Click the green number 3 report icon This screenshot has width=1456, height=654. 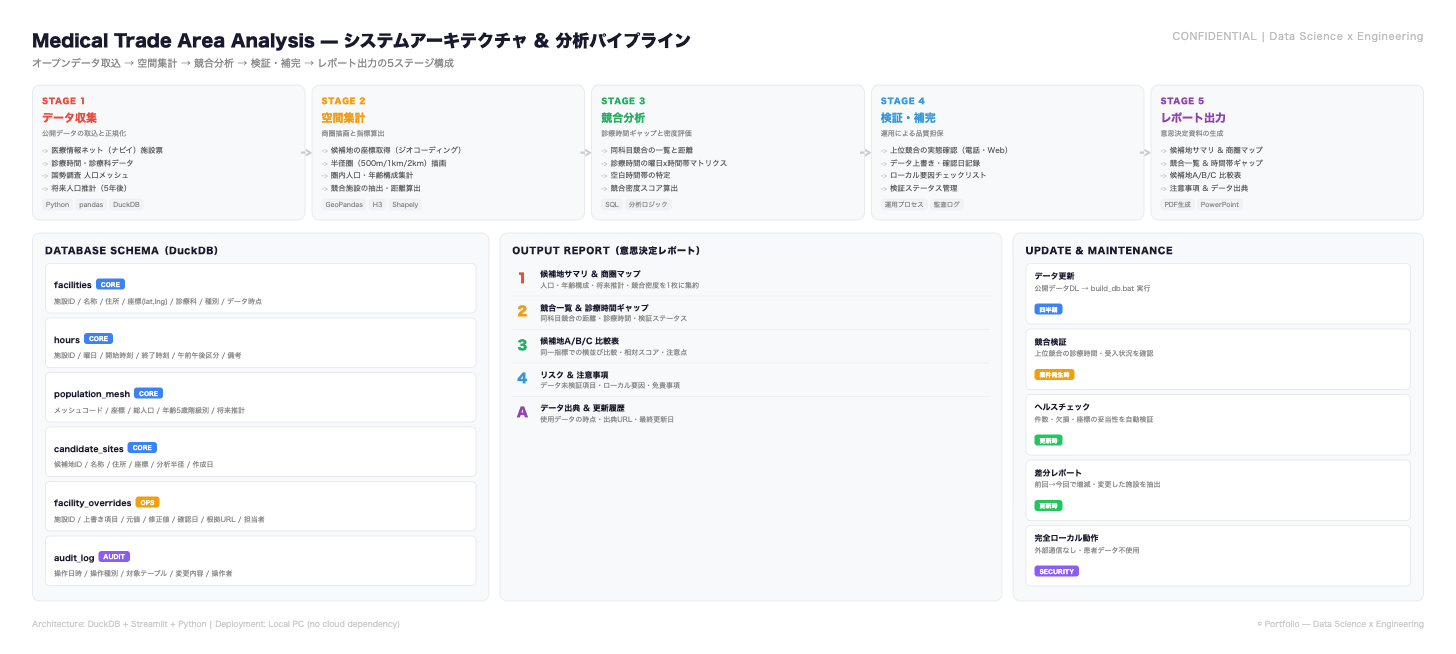tap(521, 346)
